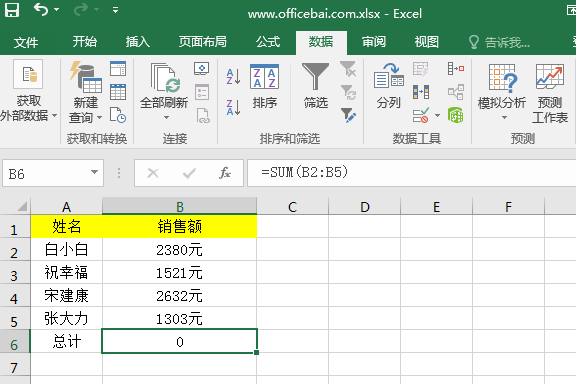576x384 pixels.
Task: Select column D header
Action: [x=364, y=207]
